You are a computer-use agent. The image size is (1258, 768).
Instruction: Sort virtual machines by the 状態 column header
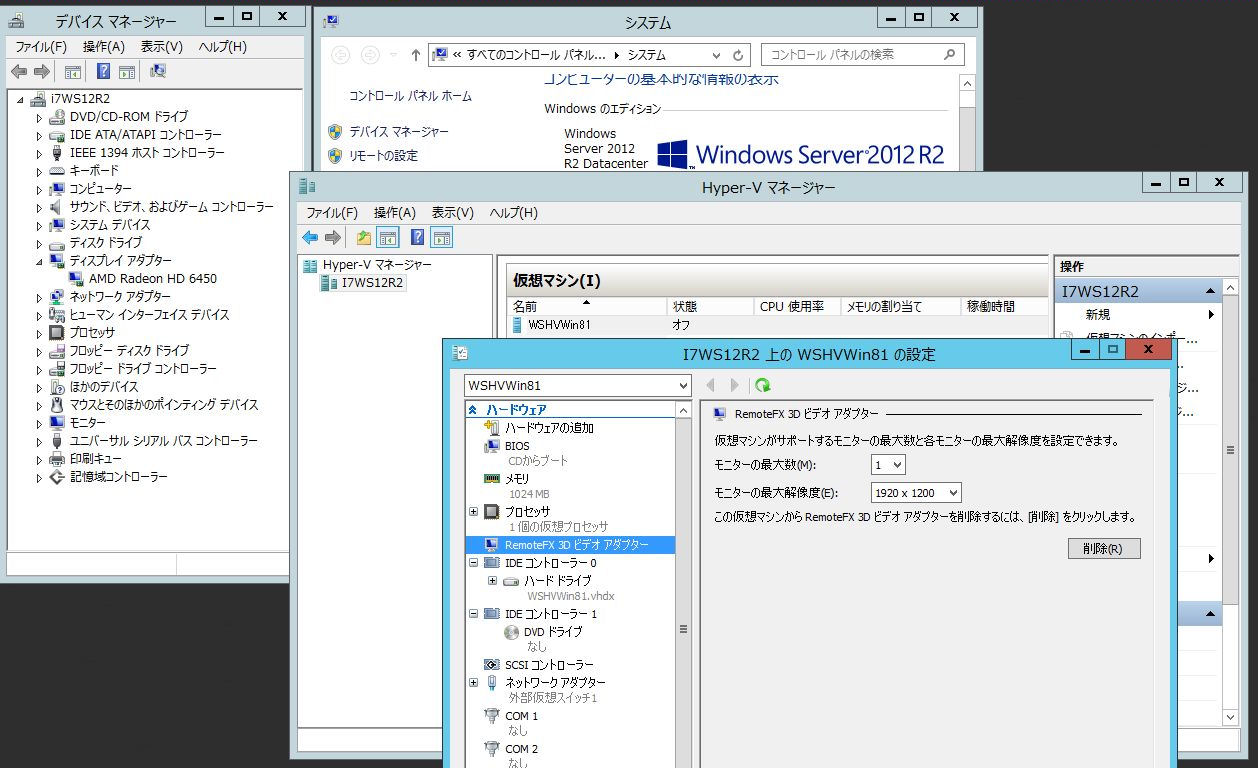pyautogui.click(x=710, y=307)
